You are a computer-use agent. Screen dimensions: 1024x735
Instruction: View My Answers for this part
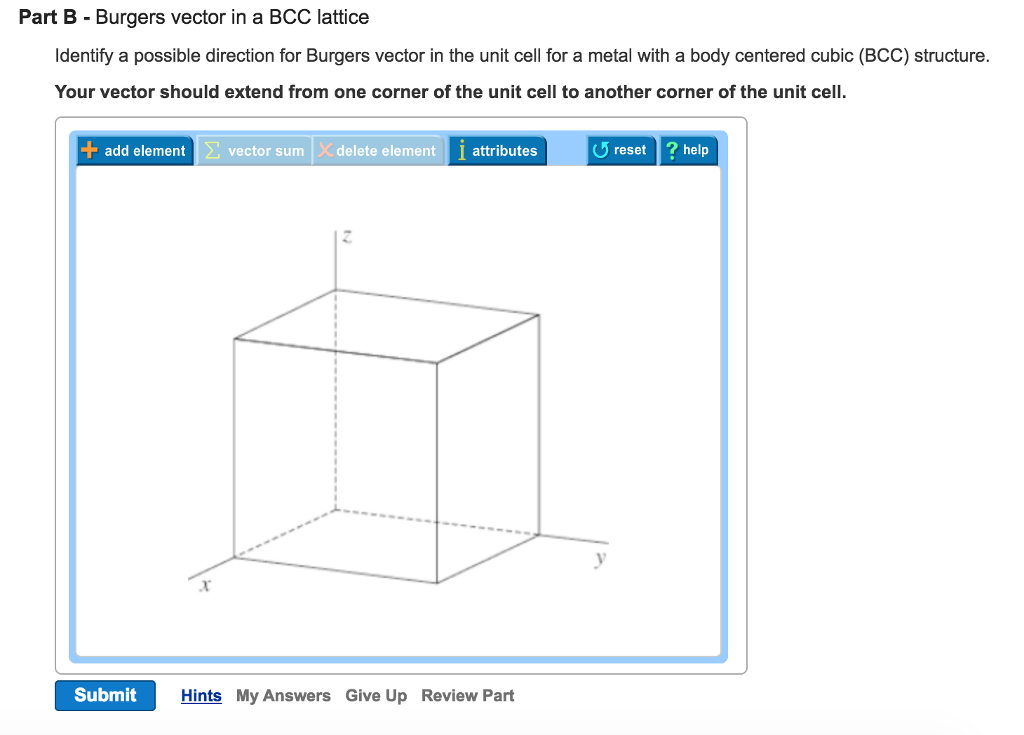coord(283,695)
